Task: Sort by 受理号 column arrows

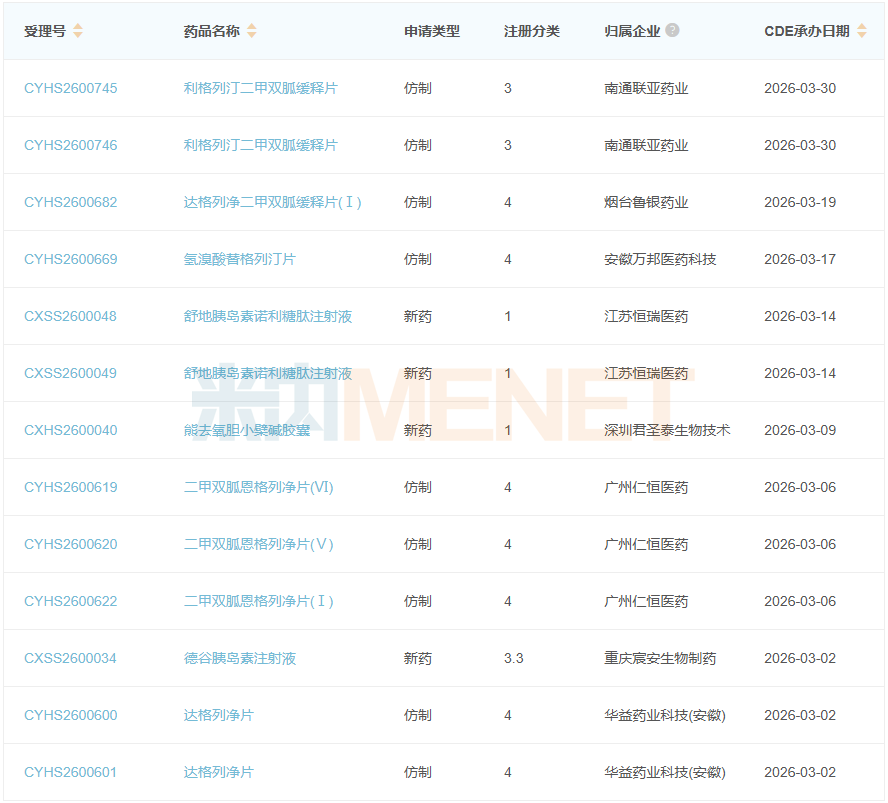Action: [x=78, y=31]
